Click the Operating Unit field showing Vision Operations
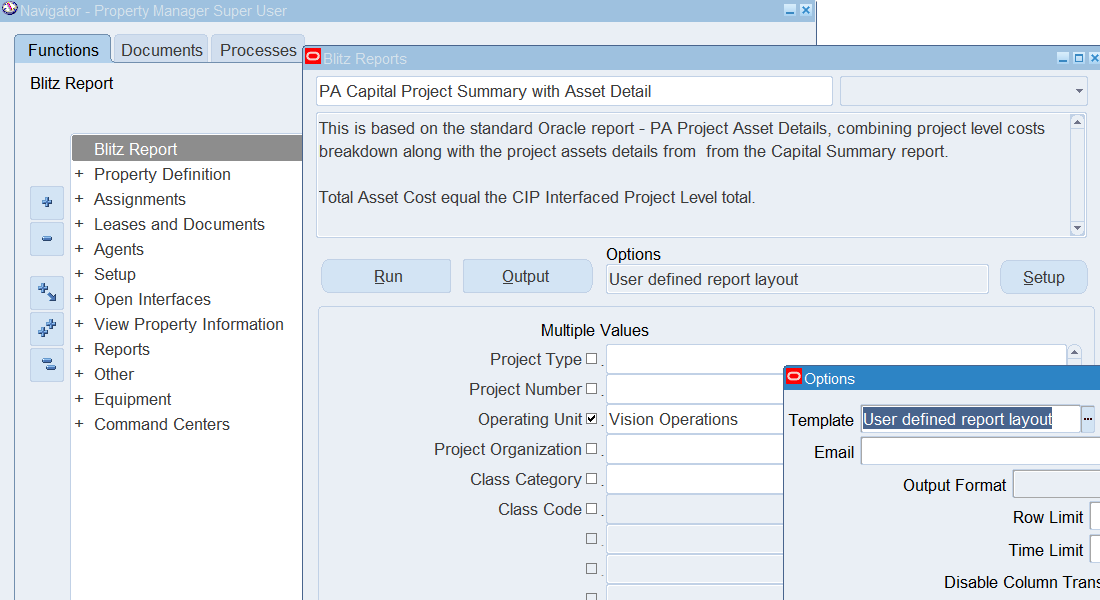This screenshot has height=600, width=1100. (x=695, y=419)
